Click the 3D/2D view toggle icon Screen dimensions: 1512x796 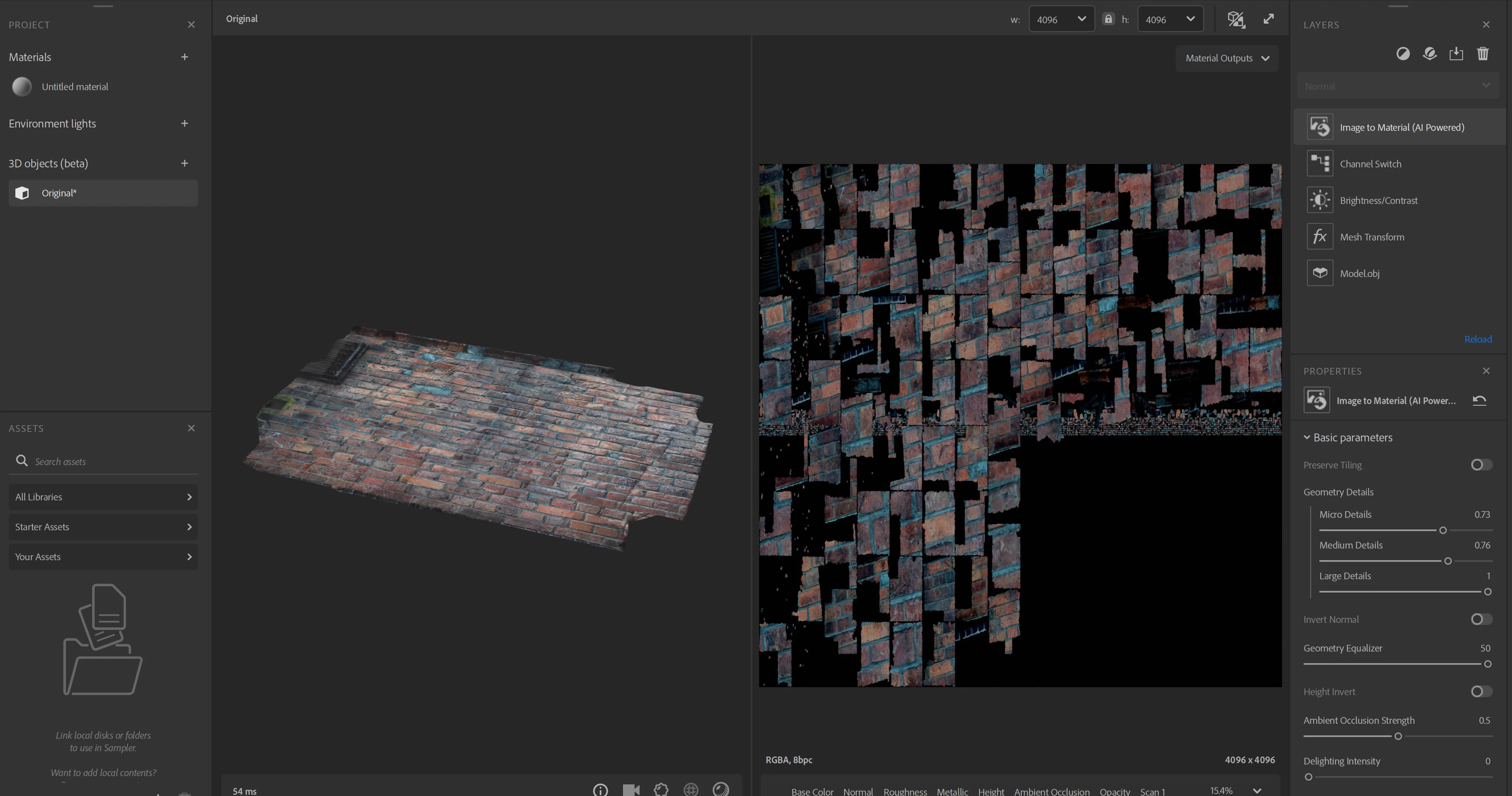(1236, 20)
